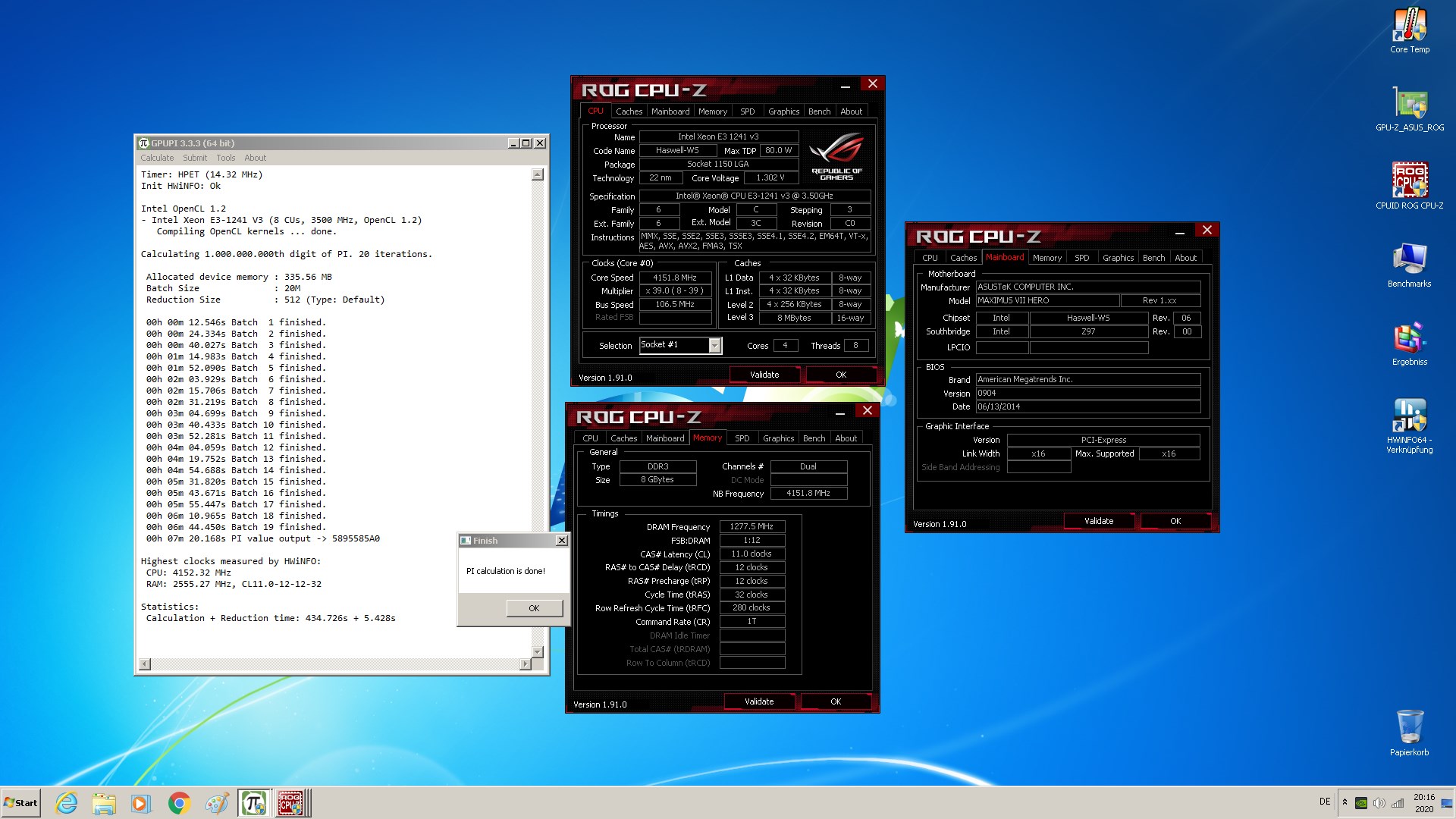Click OK in CPU tab window

841,375
